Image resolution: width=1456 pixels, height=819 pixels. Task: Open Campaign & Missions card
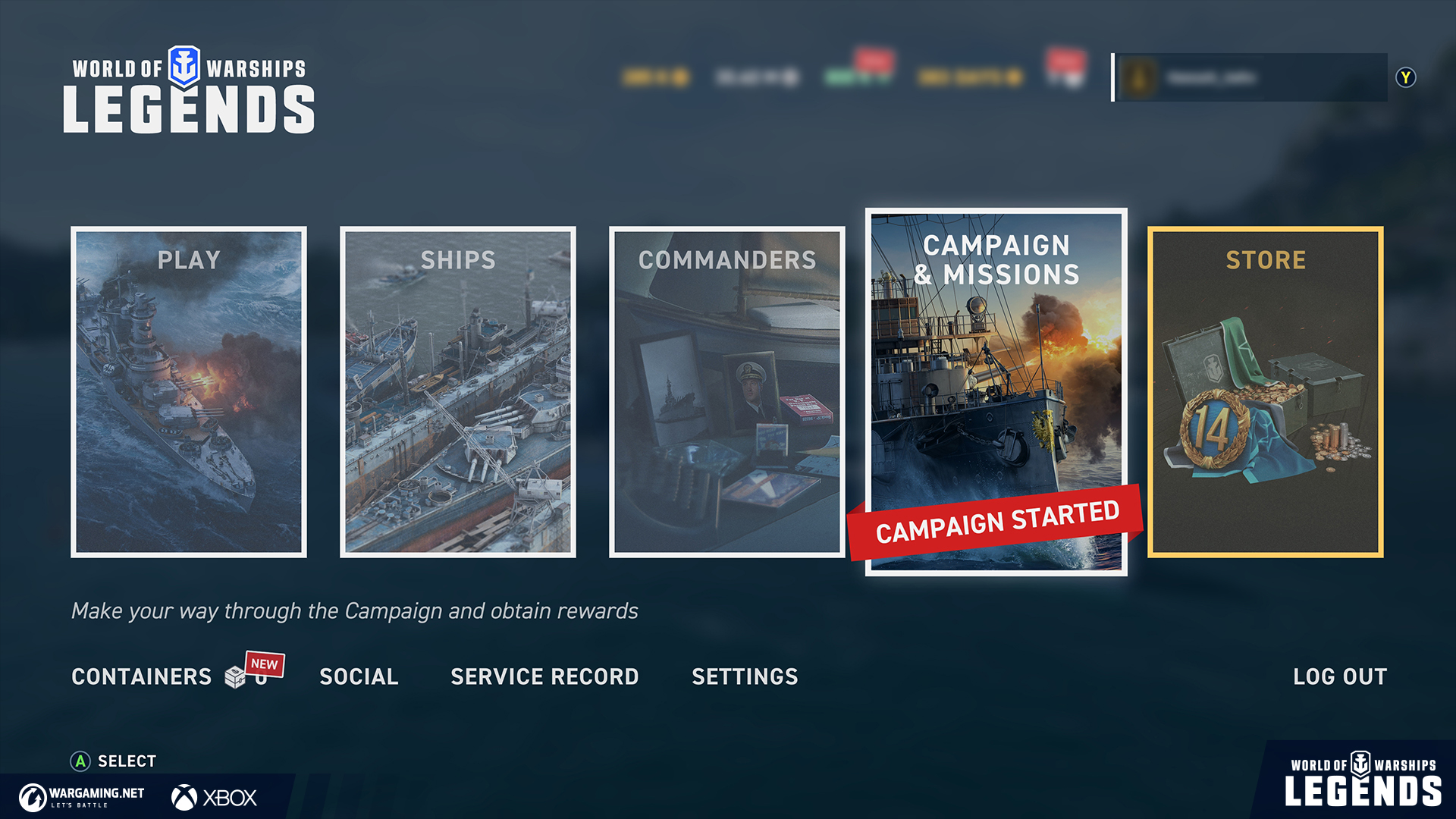996,392
